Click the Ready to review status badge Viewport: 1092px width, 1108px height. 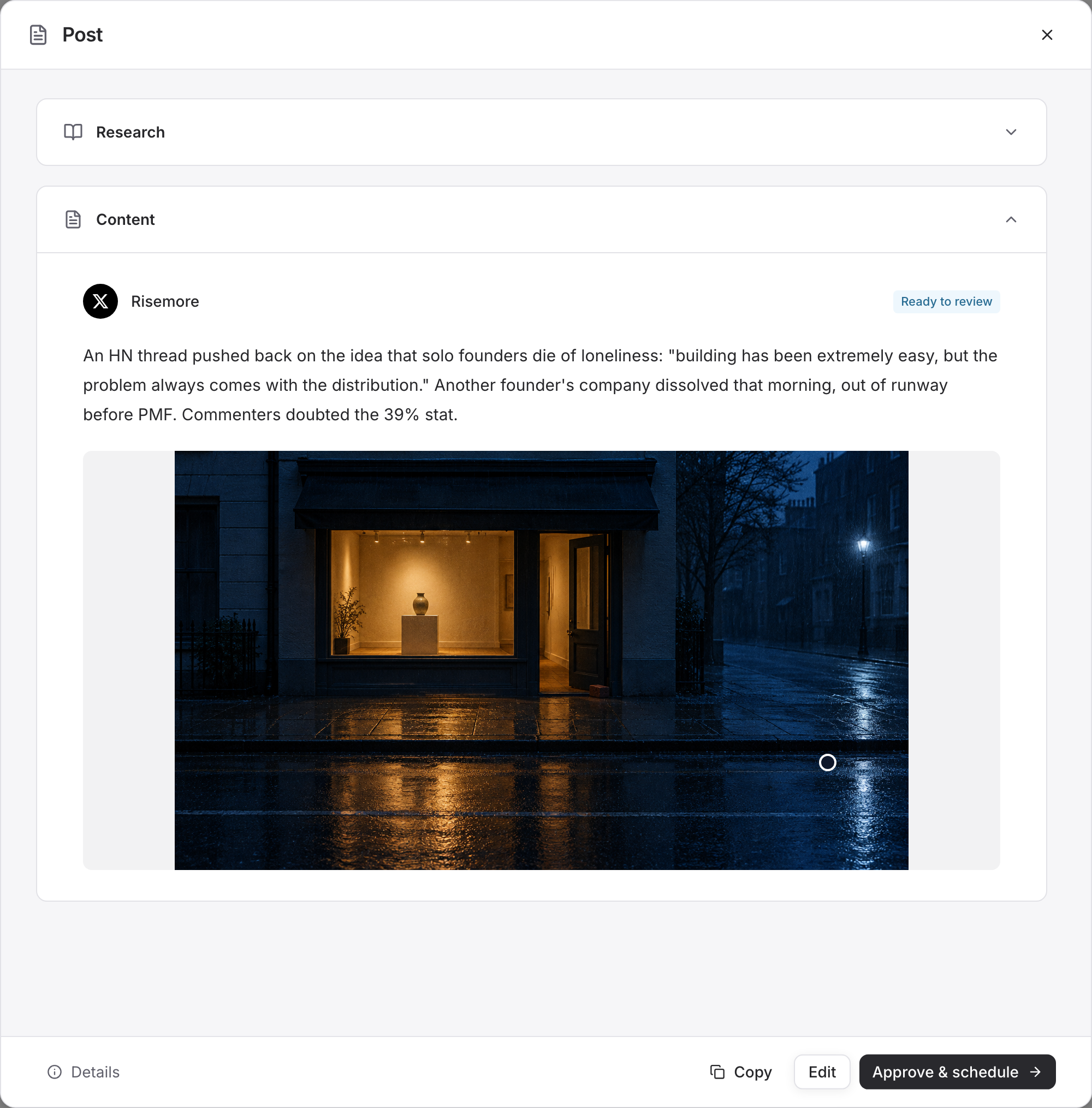click(x=946, y=301)
